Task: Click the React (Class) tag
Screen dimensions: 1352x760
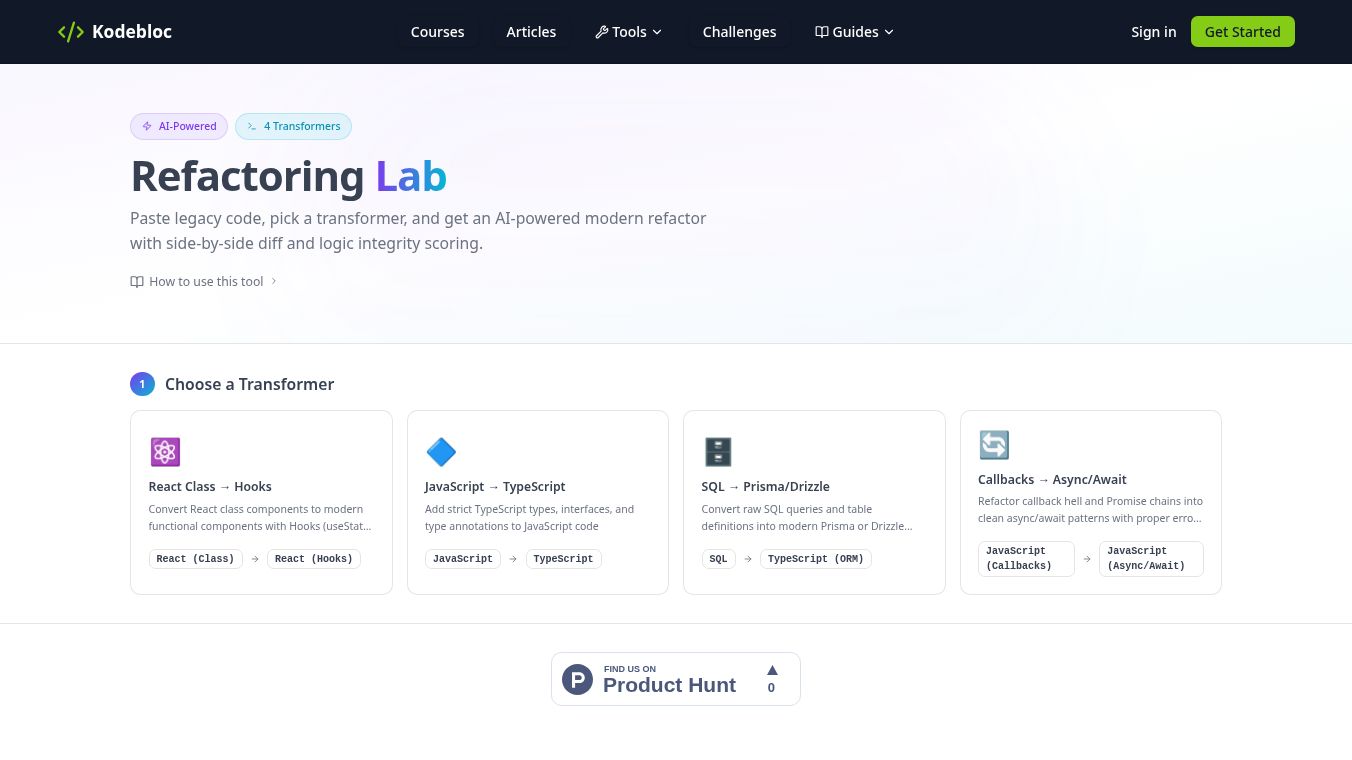Action: 195,559
